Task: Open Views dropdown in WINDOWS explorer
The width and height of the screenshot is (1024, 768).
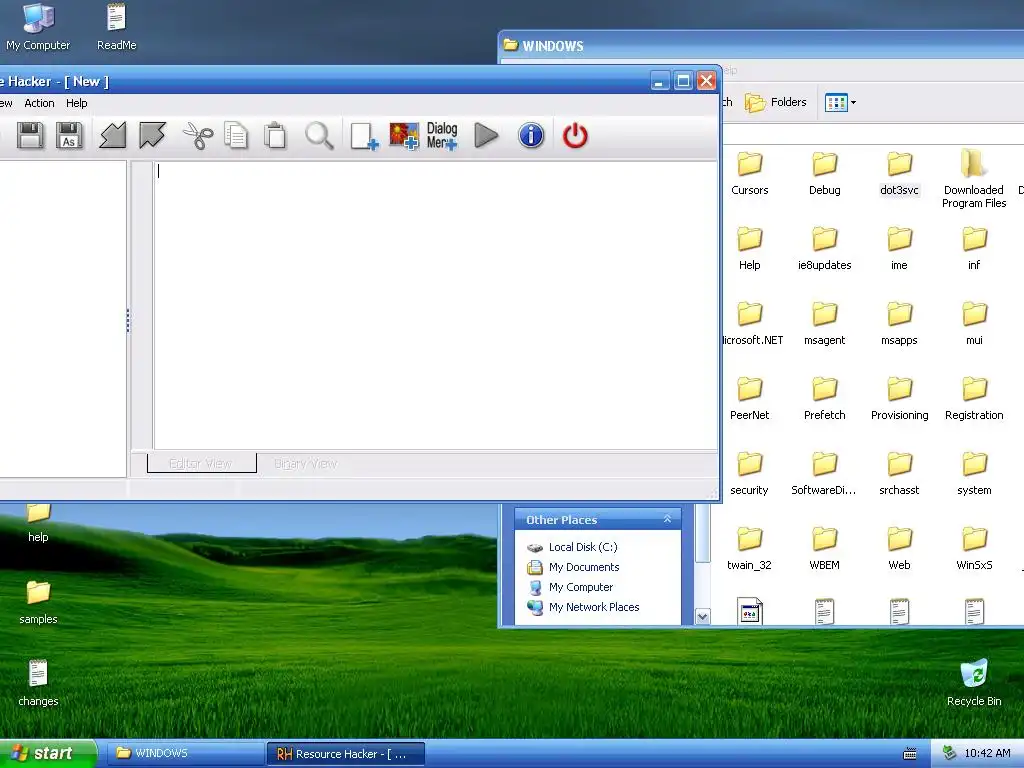Action: [840, 103]
